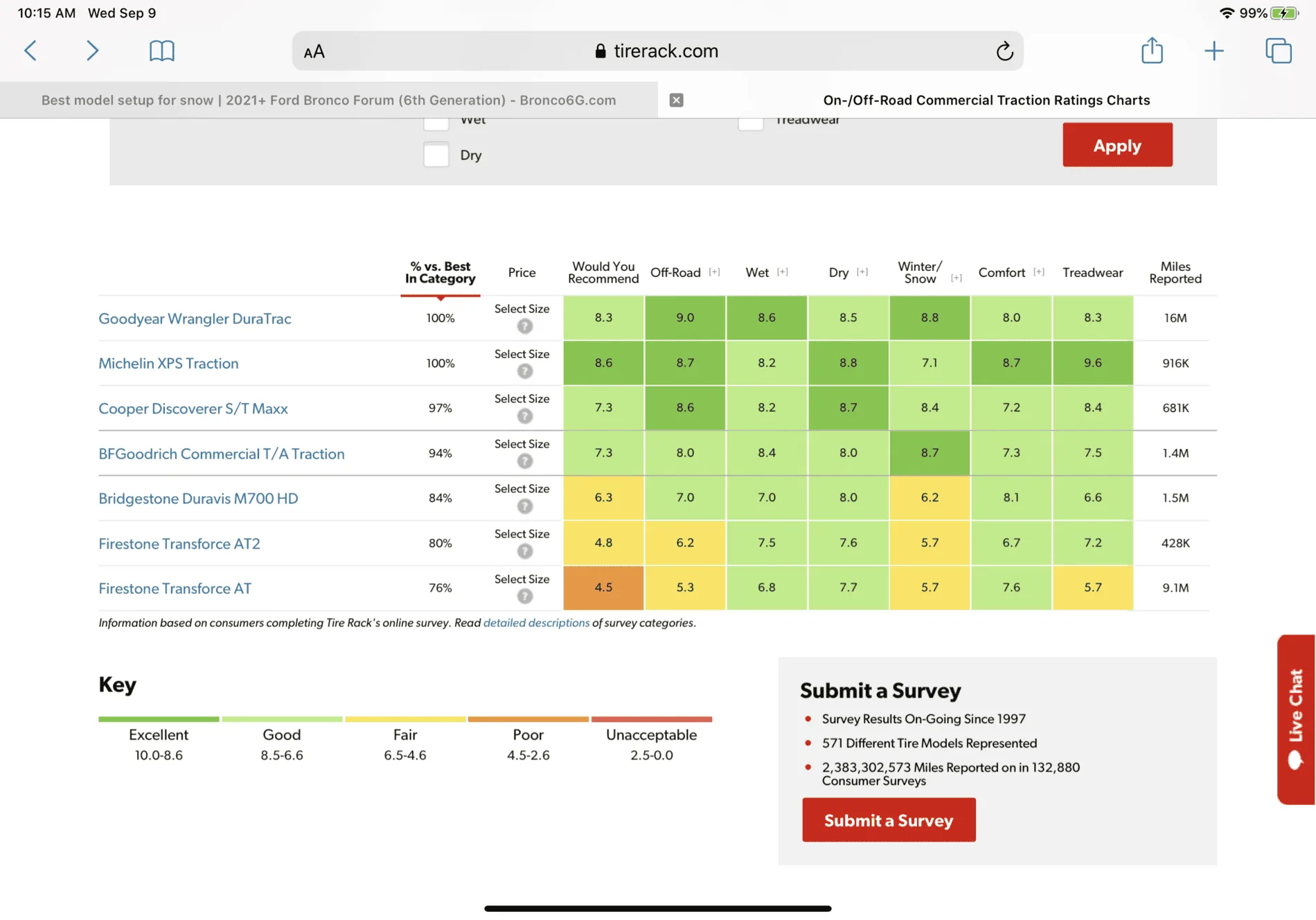
Task: Click the Fair yellow key bar
Action: (405, 719)
